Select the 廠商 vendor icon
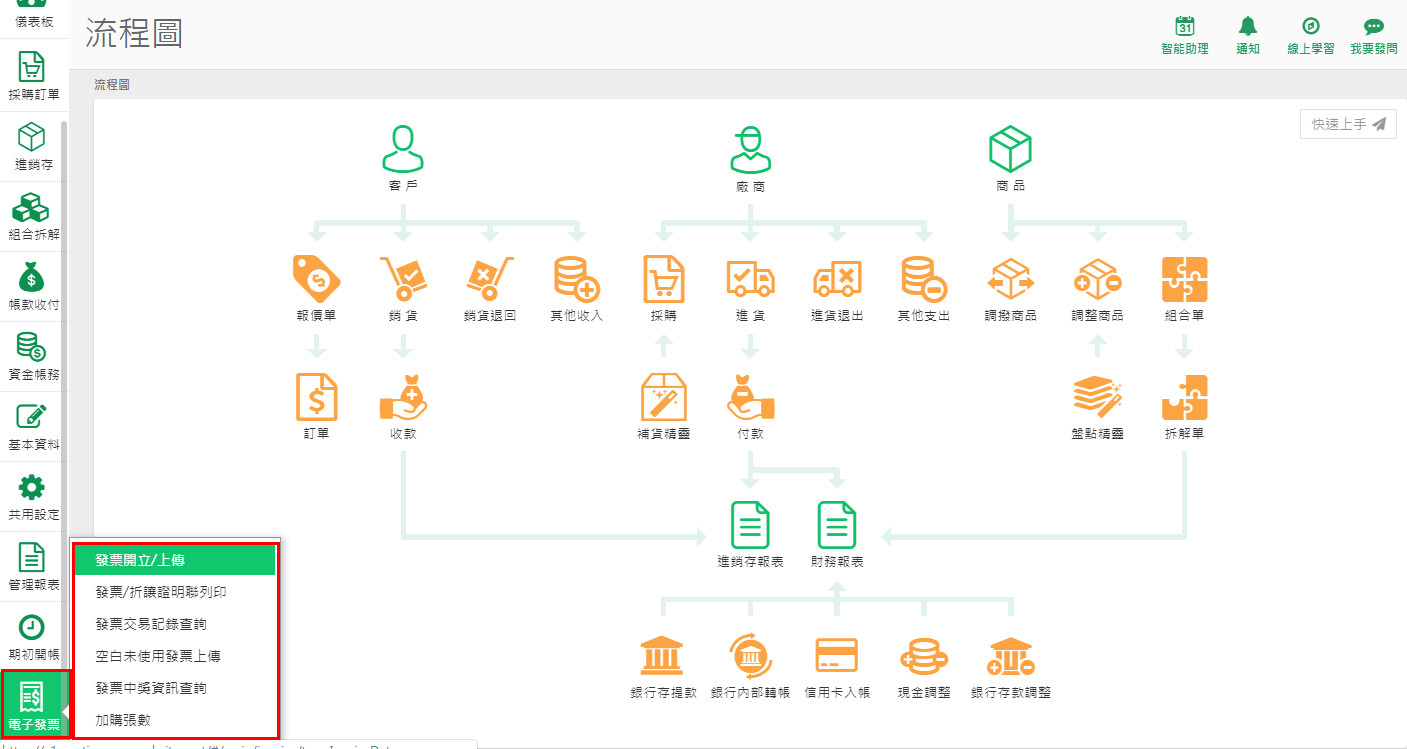The width and height of the screenshot is (1407, 749). pyautogui.click(x=750, y=149)
